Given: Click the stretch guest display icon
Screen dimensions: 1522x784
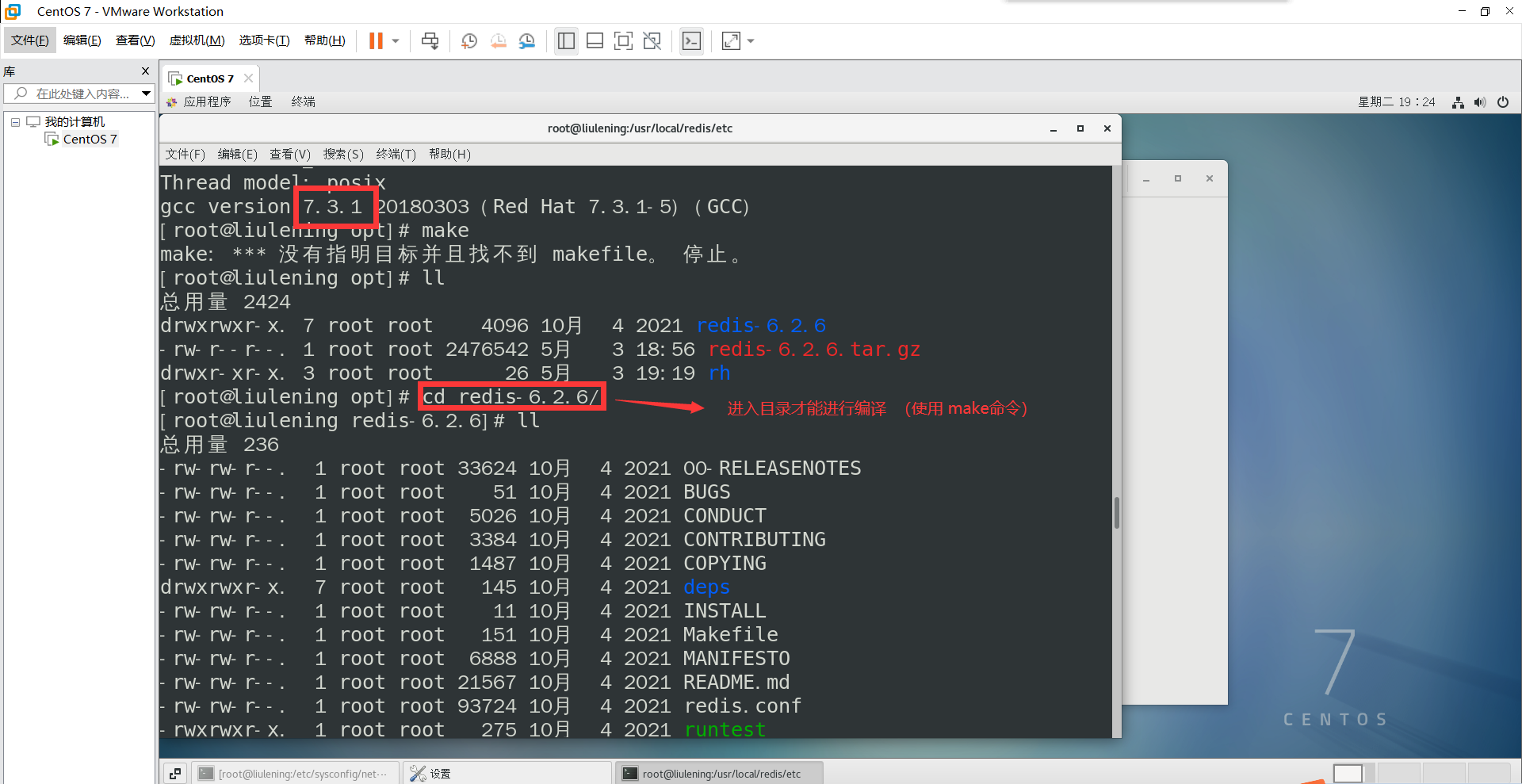Looking at the screenshot, I should click(731, 40).
